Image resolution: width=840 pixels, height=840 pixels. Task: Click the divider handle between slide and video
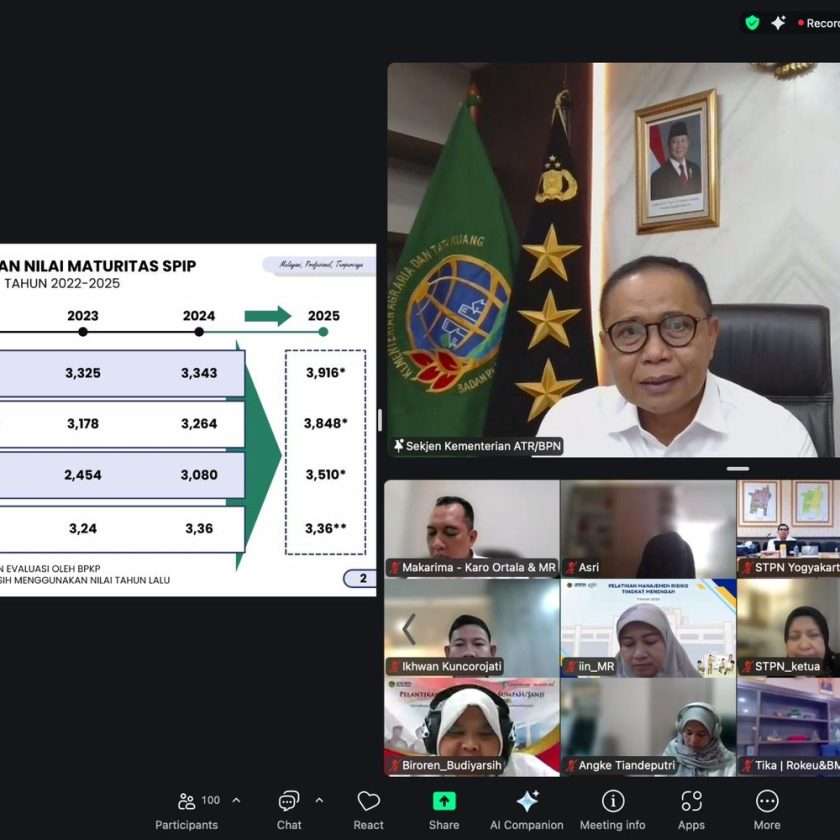380,420
